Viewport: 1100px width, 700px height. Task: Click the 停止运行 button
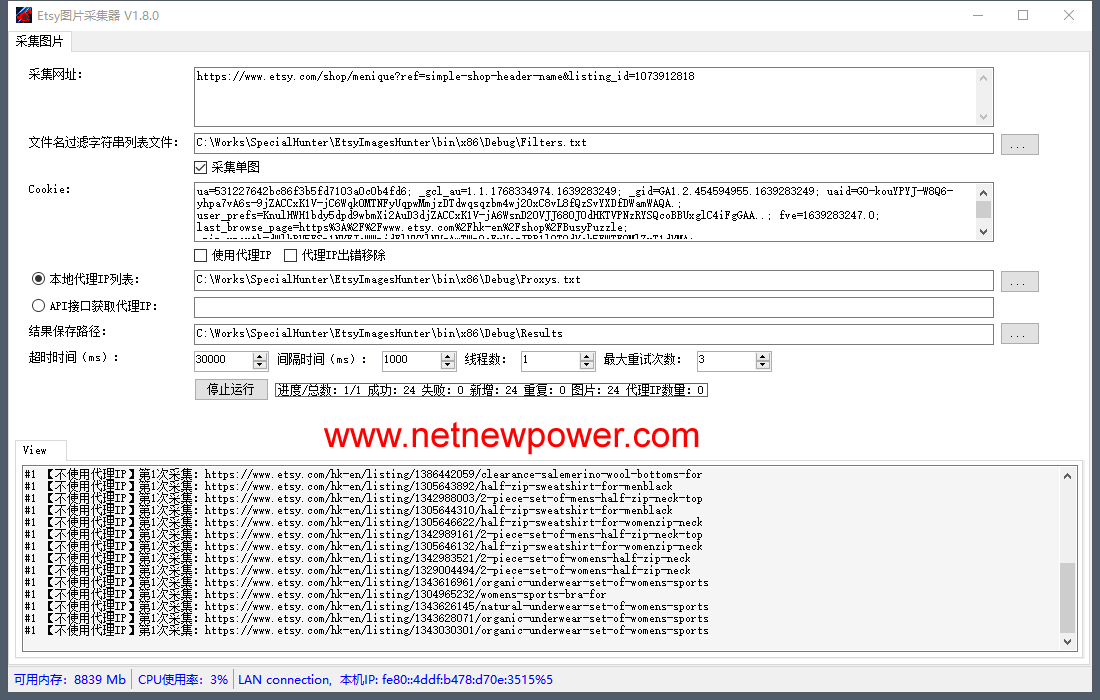pos(231,389)
